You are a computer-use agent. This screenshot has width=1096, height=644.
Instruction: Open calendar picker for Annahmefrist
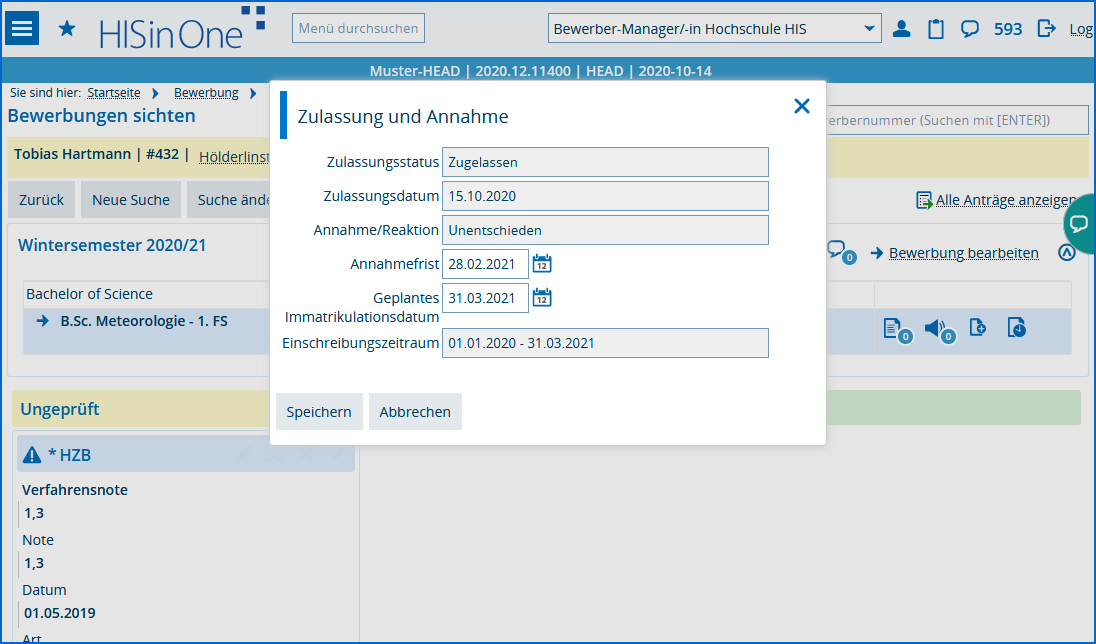pos(542,264)
